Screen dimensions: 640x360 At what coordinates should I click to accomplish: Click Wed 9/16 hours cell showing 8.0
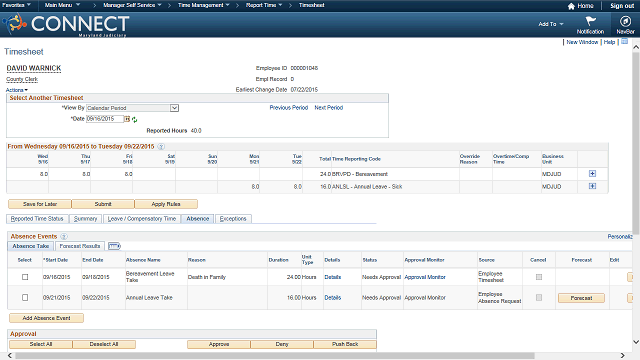(x=28, y=174)
